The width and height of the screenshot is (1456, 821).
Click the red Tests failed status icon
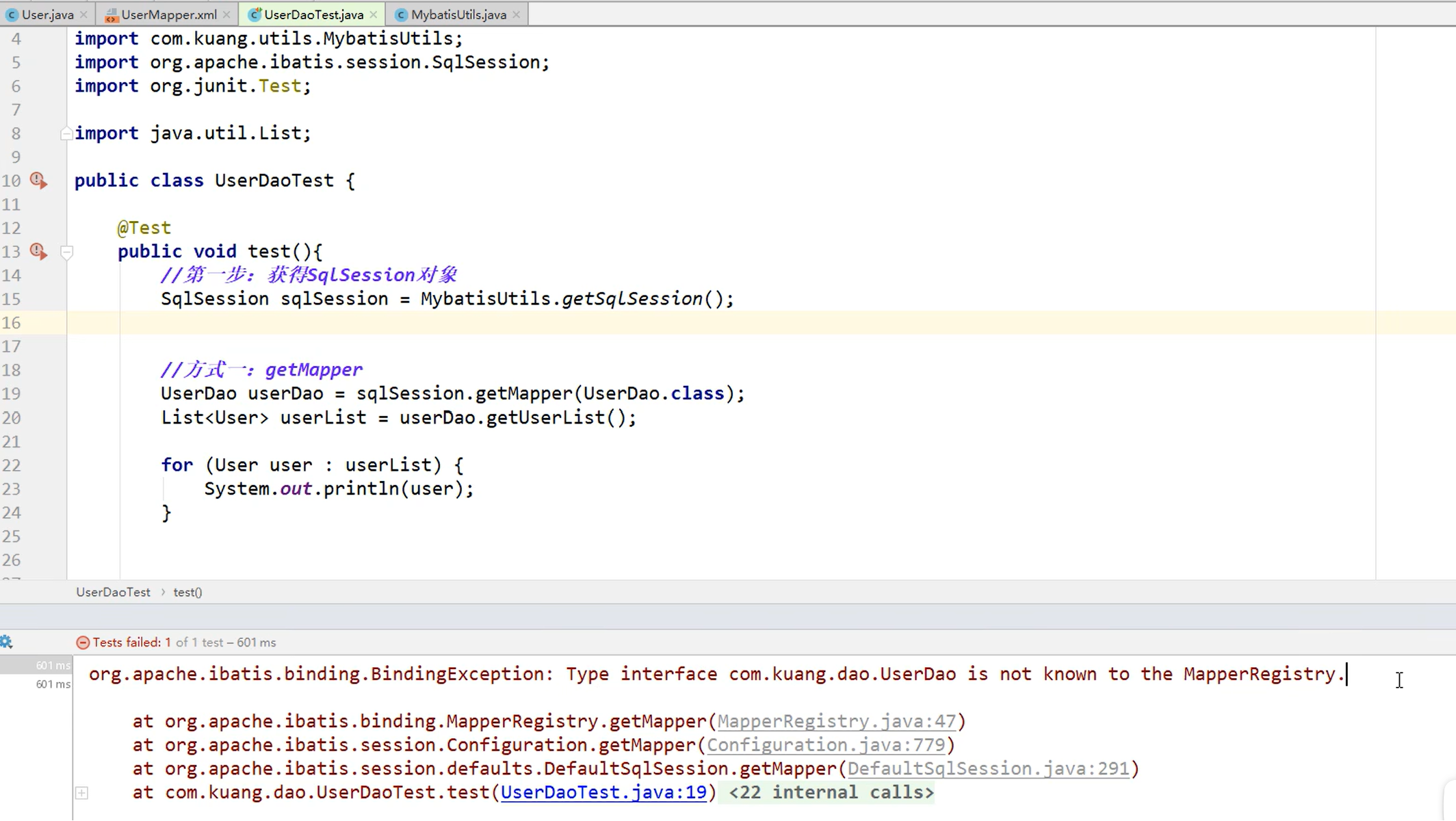pyautogui.click(x=83, y=642)
